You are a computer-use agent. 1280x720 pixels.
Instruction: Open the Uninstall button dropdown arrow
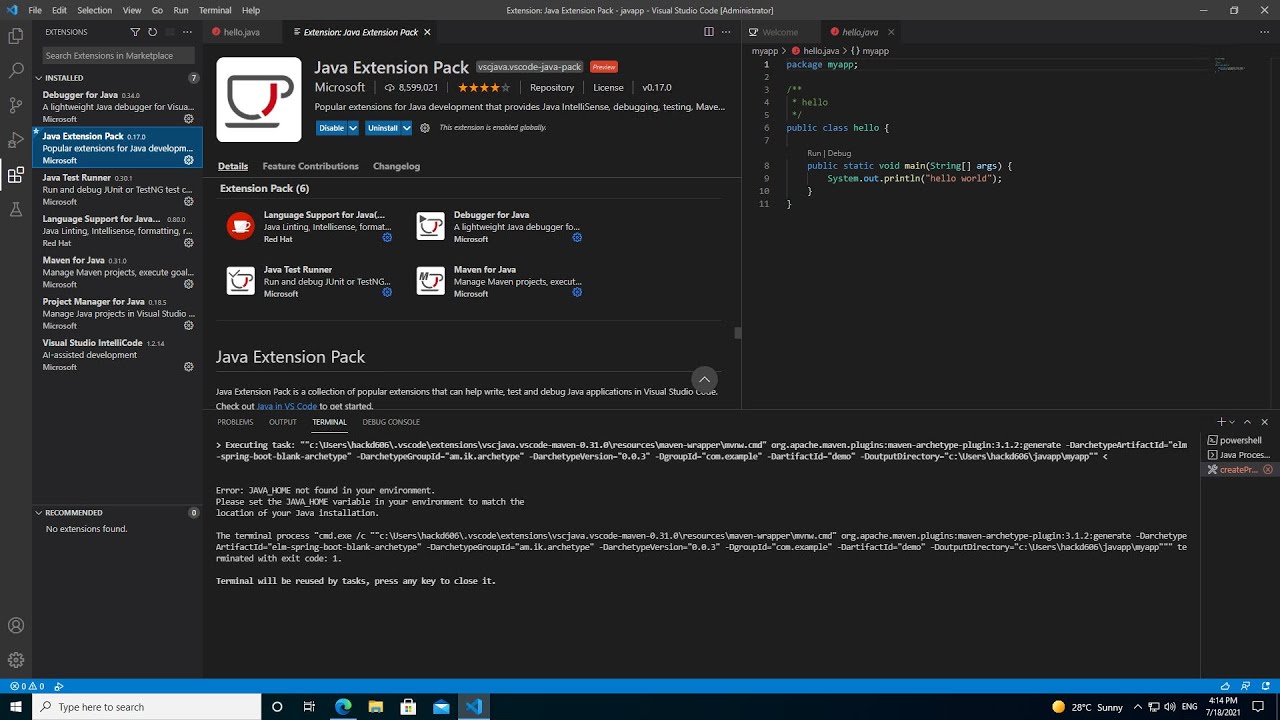406,128
